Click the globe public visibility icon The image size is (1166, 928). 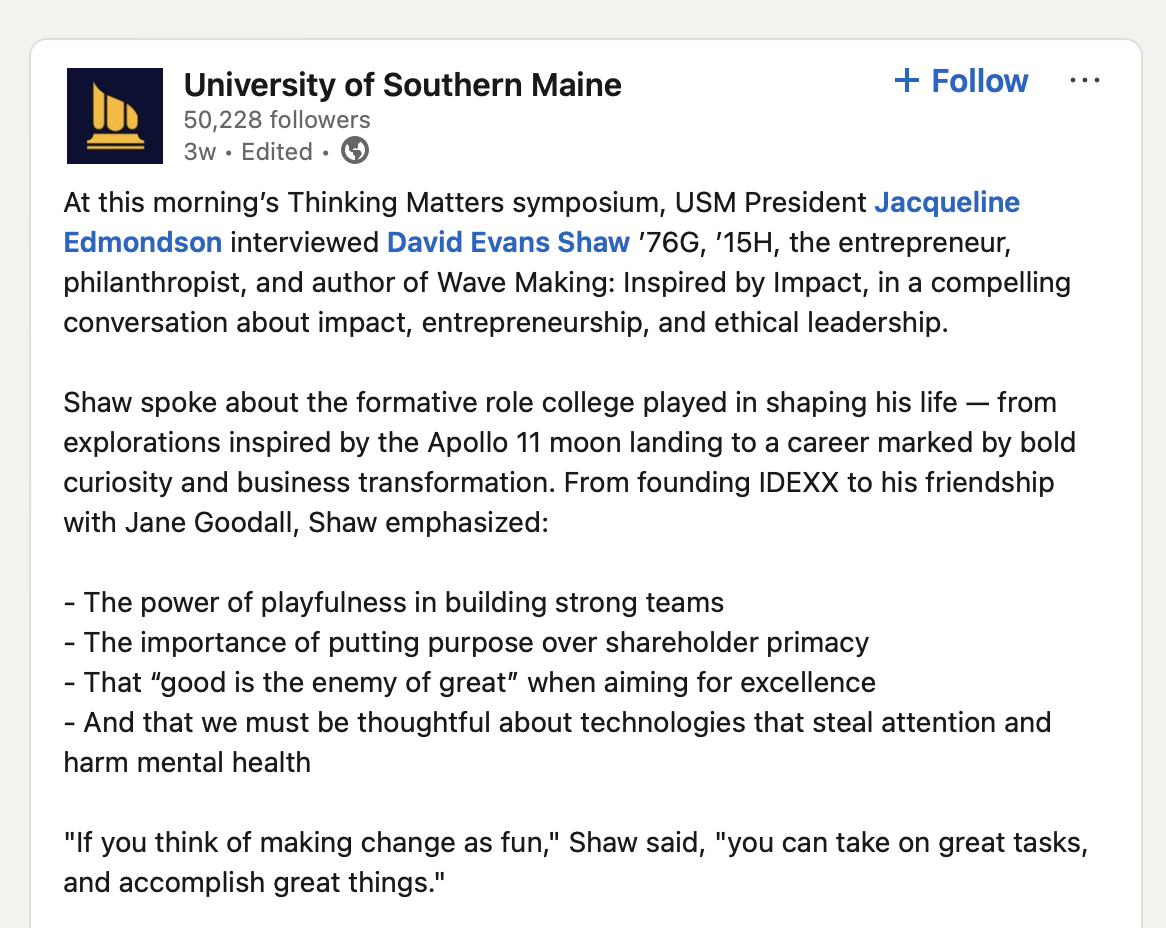tap(355, 151)
